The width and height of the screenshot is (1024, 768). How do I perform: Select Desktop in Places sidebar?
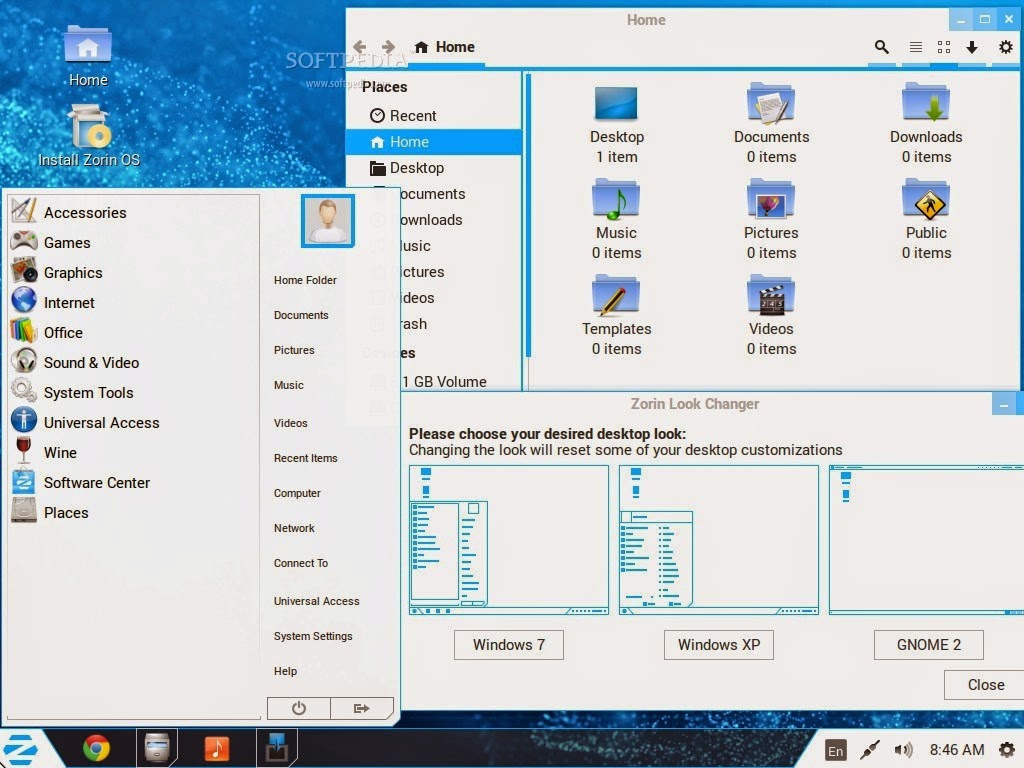[x=434, y=168]
